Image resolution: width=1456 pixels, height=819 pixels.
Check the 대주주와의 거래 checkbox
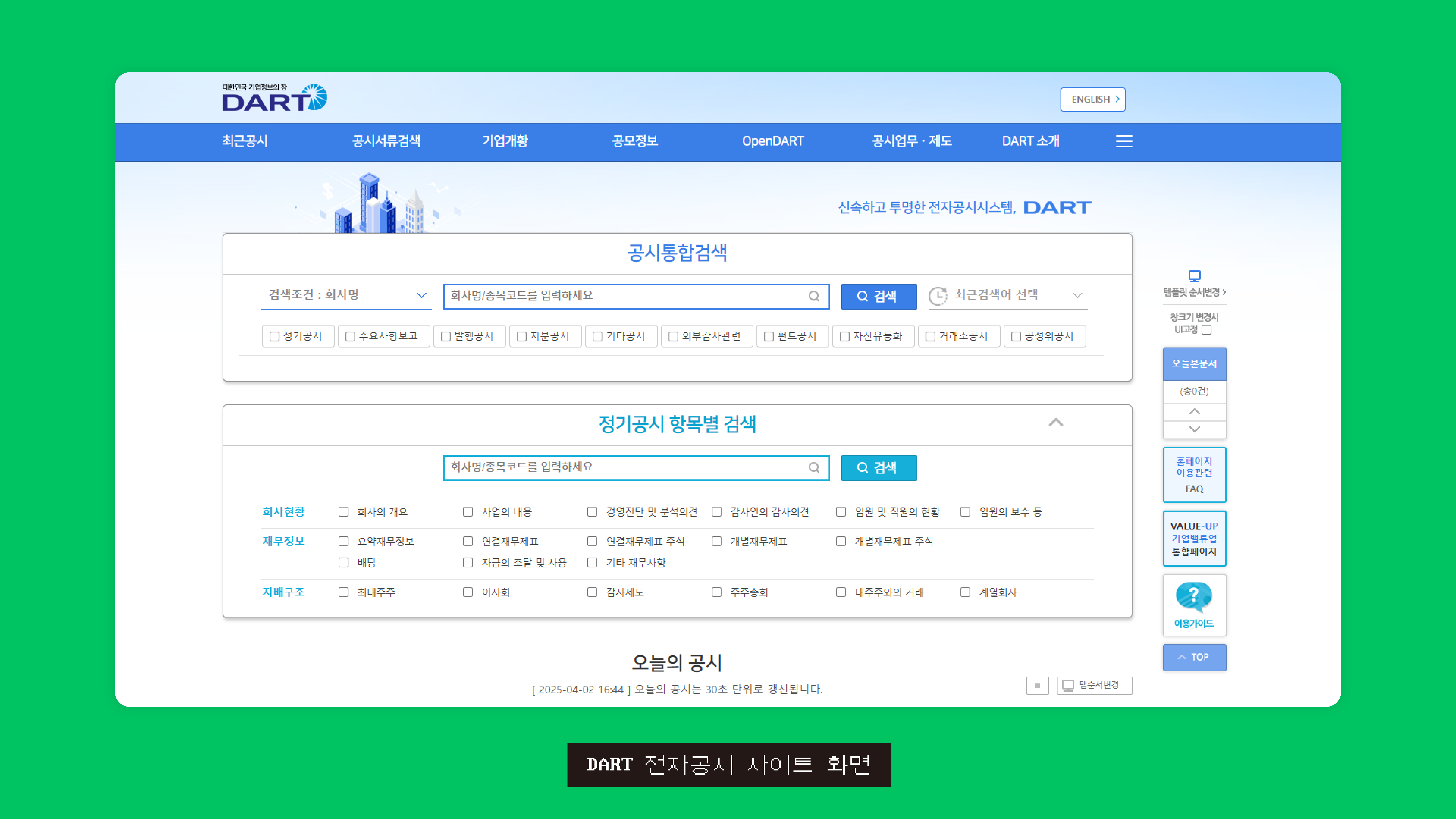pos(841,592)
